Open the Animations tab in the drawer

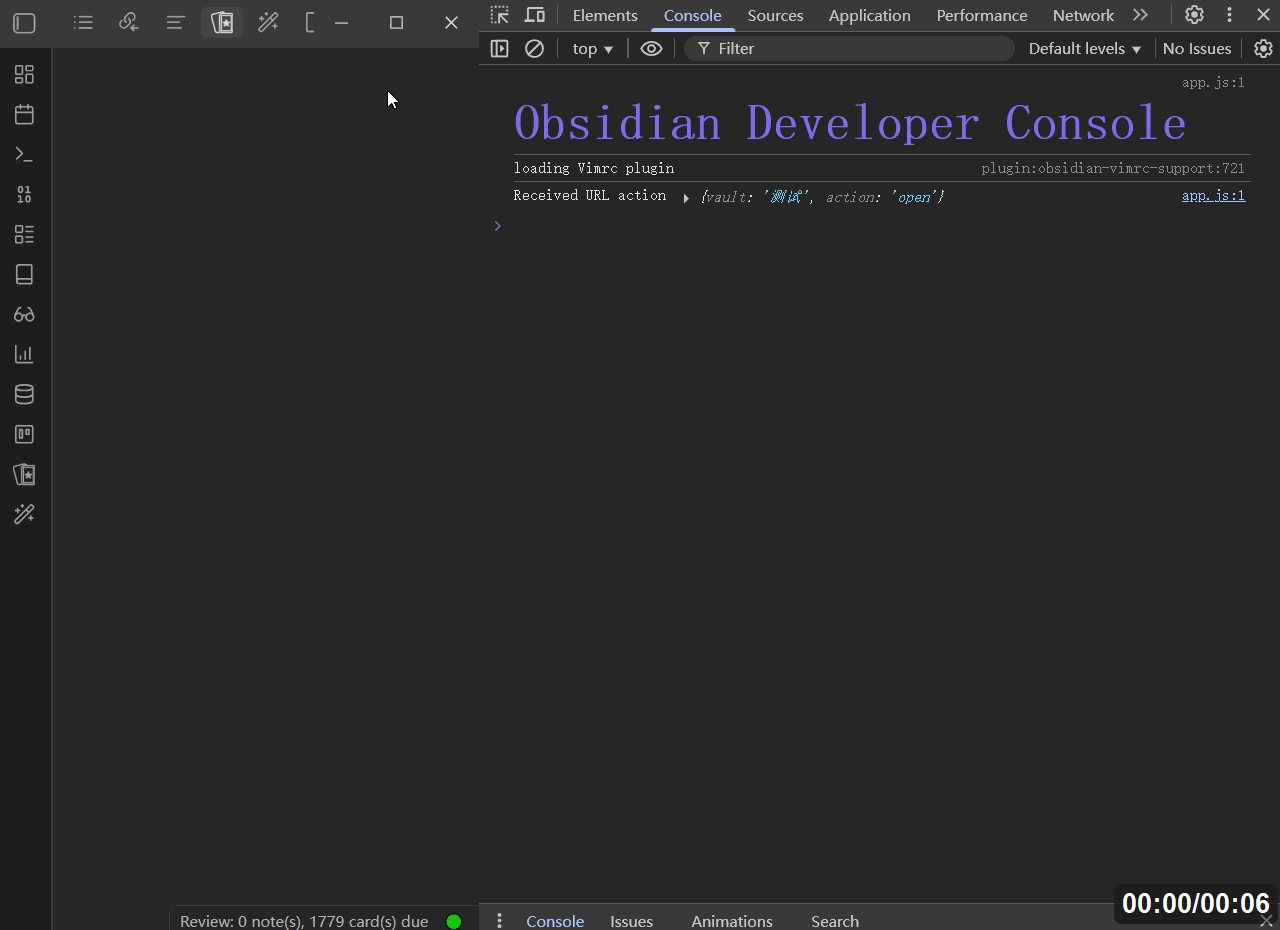point(732,921)
